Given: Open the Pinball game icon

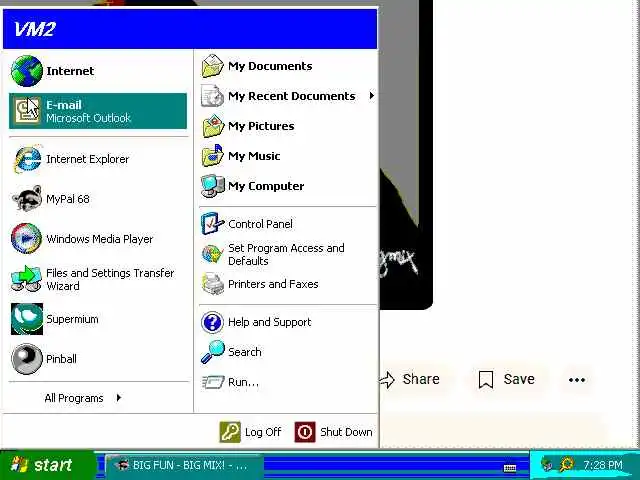Looking at the screenshot, I should 27,359.
